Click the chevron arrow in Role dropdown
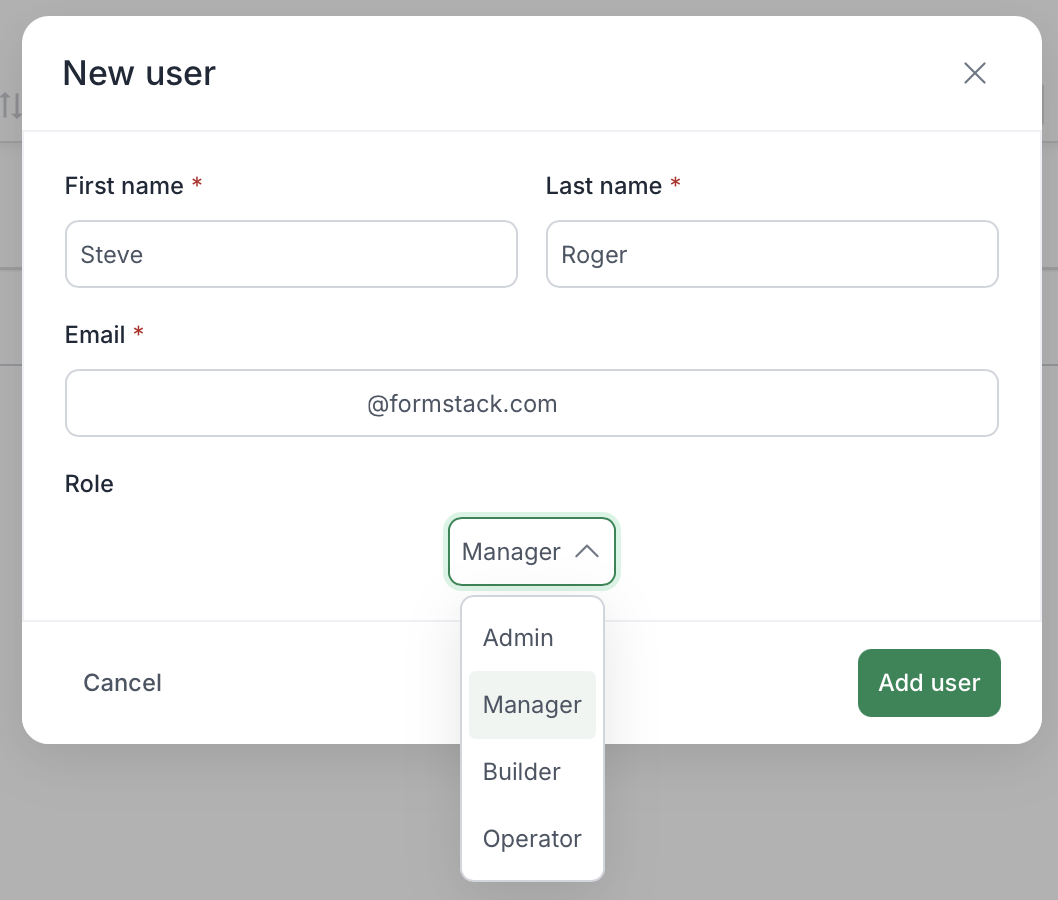Viewport: 1058px width, 900px height. [x=587, y=551]
